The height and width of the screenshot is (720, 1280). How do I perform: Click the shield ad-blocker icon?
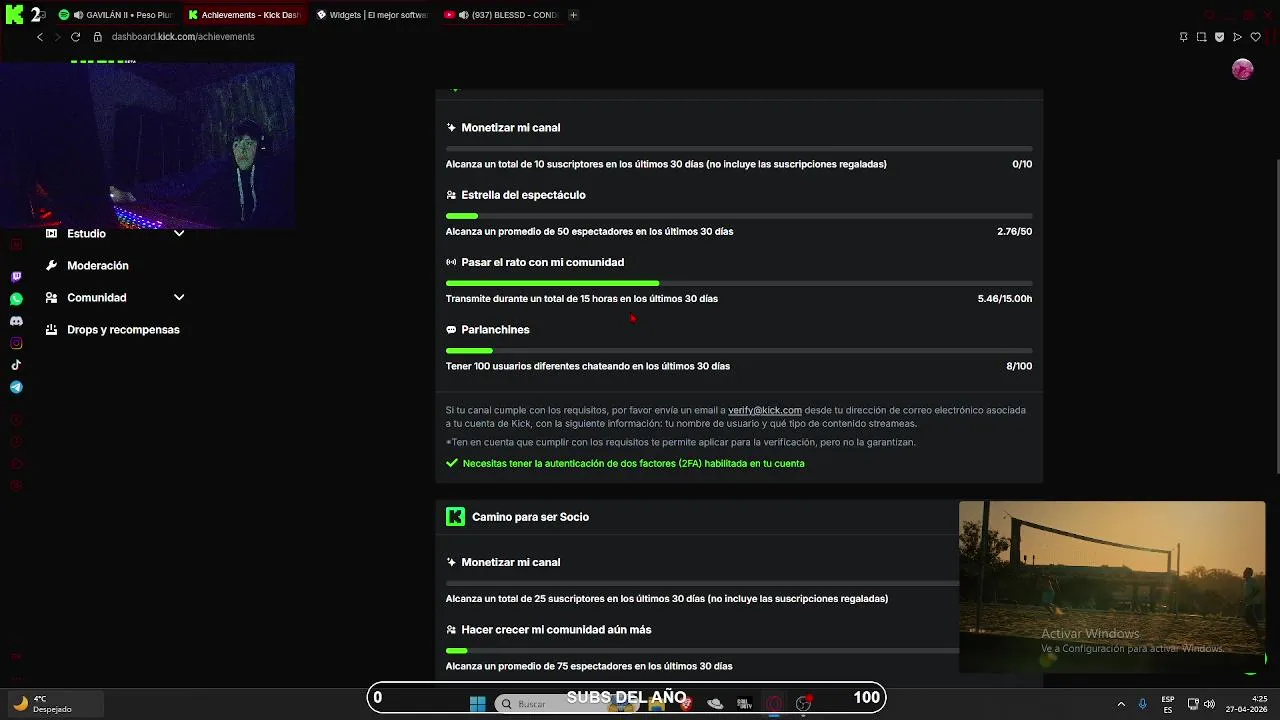[x=1219, y=37]
